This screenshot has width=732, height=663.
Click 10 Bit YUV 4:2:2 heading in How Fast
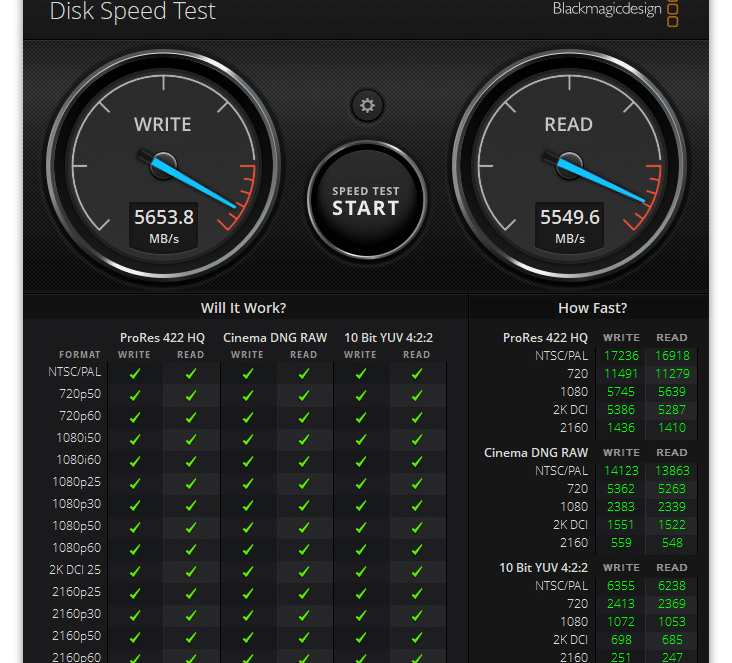click(x=543, y=568)
